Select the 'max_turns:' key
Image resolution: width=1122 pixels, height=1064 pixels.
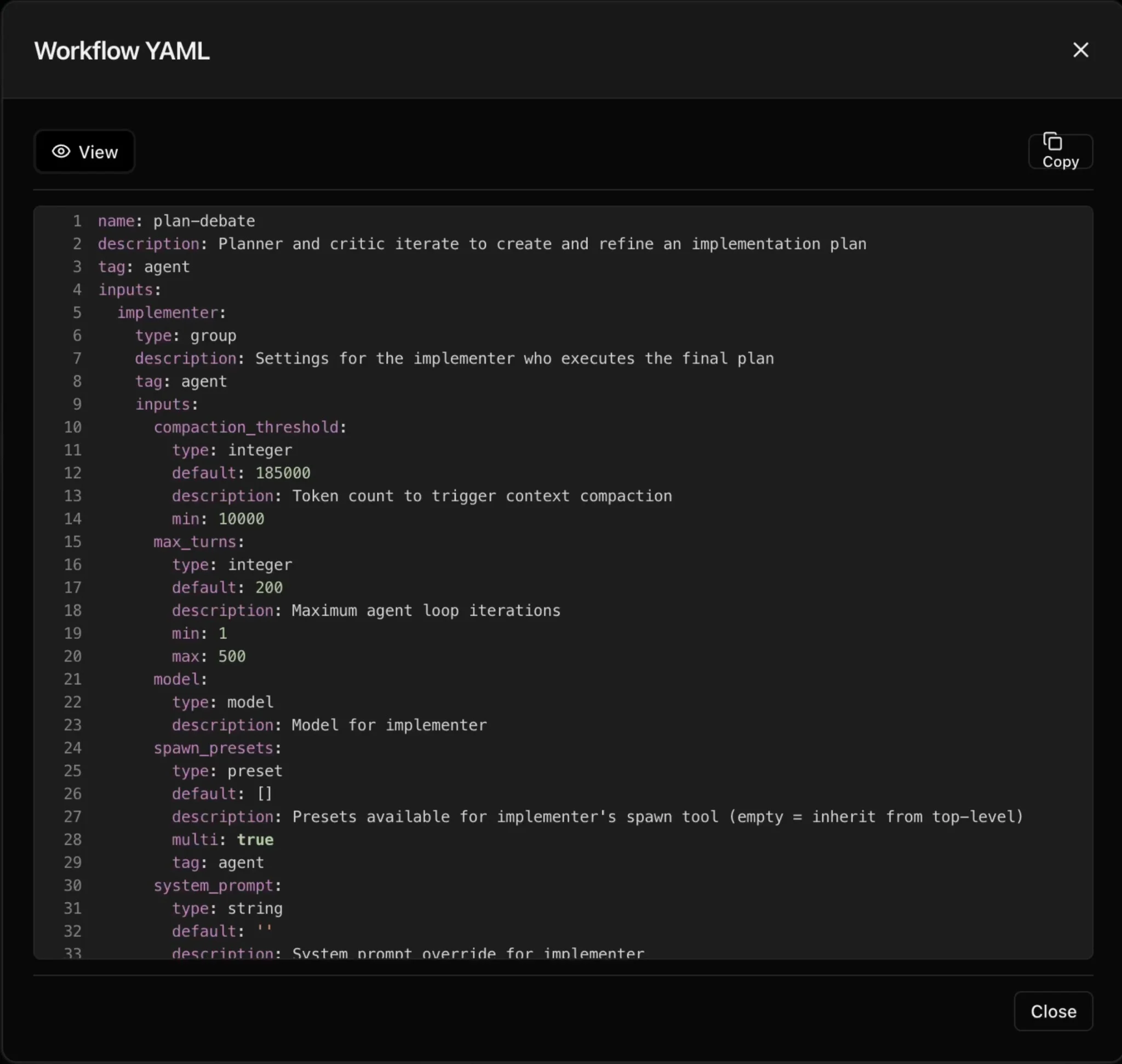199,542
